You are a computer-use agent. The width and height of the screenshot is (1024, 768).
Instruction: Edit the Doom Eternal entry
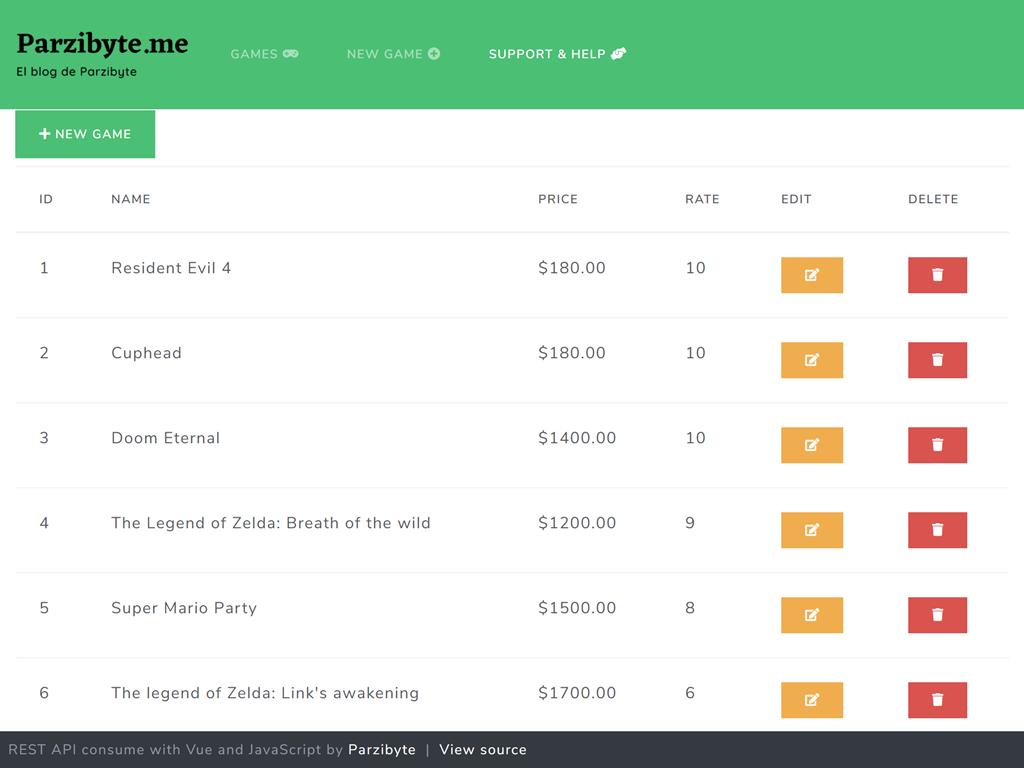click(811, 445)
